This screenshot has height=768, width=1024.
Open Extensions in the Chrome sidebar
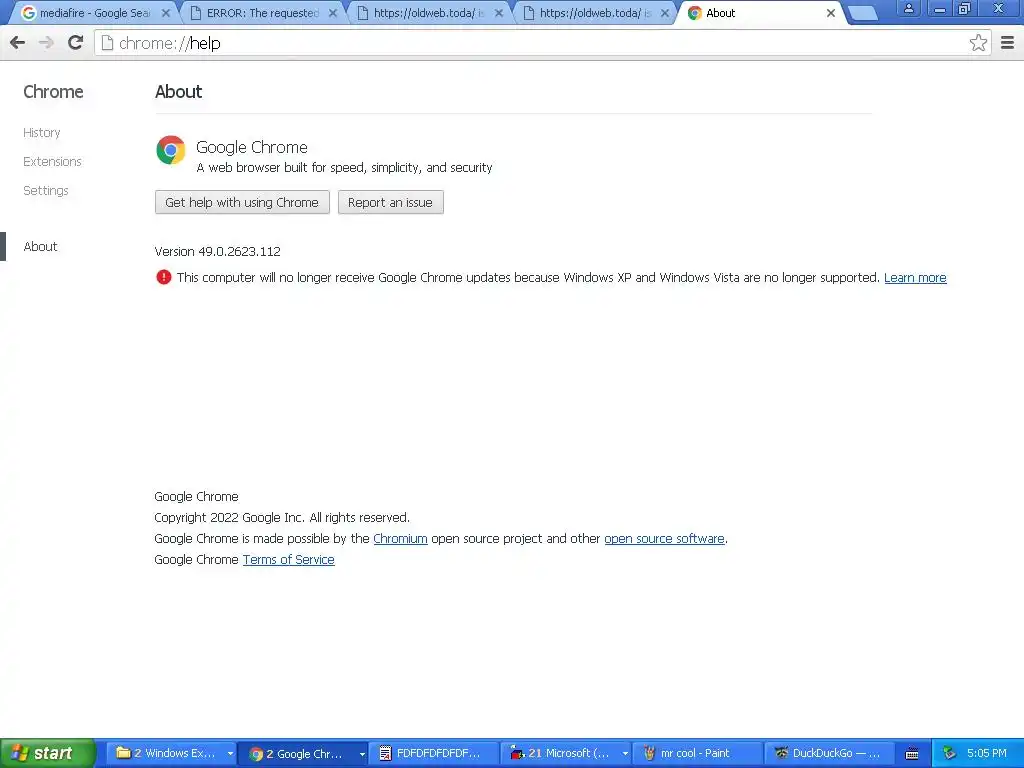point(52,161)
